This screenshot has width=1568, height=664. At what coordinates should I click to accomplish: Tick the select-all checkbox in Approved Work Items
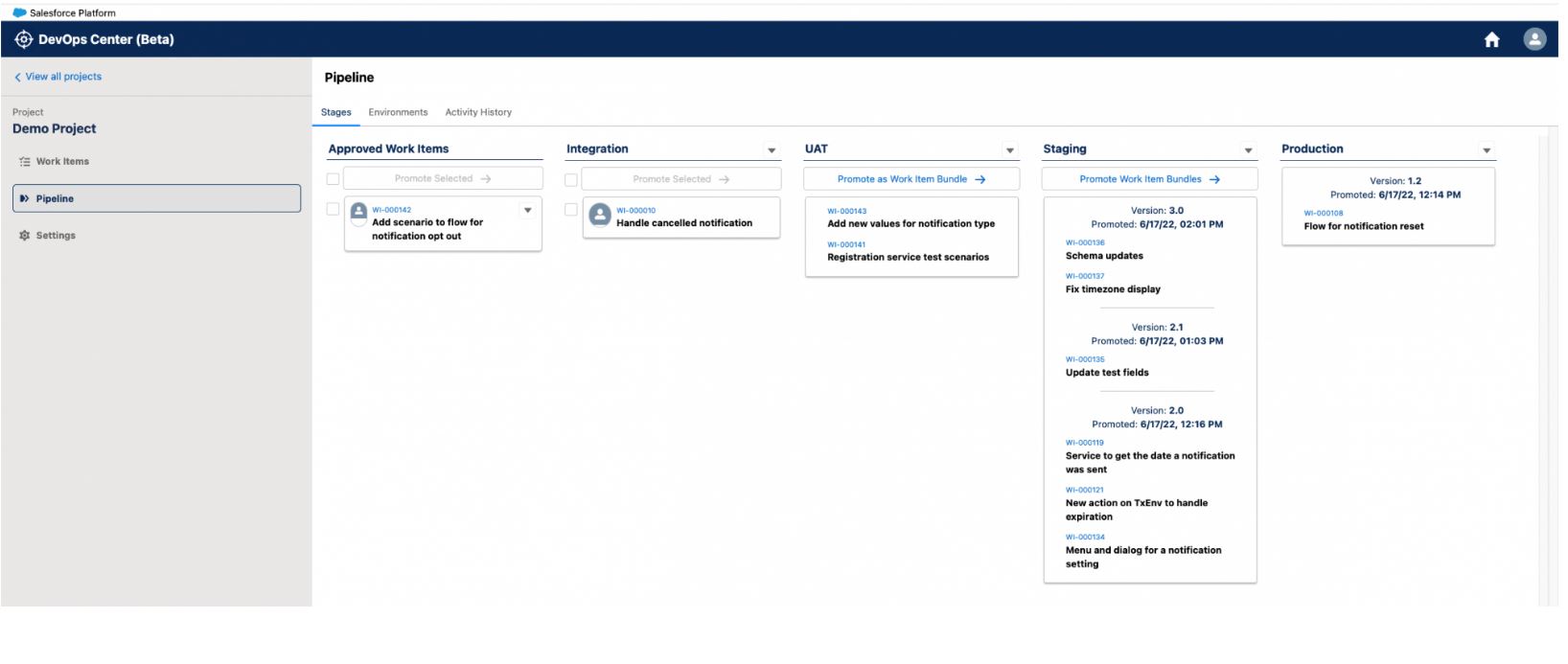click(x=333, y=179)
